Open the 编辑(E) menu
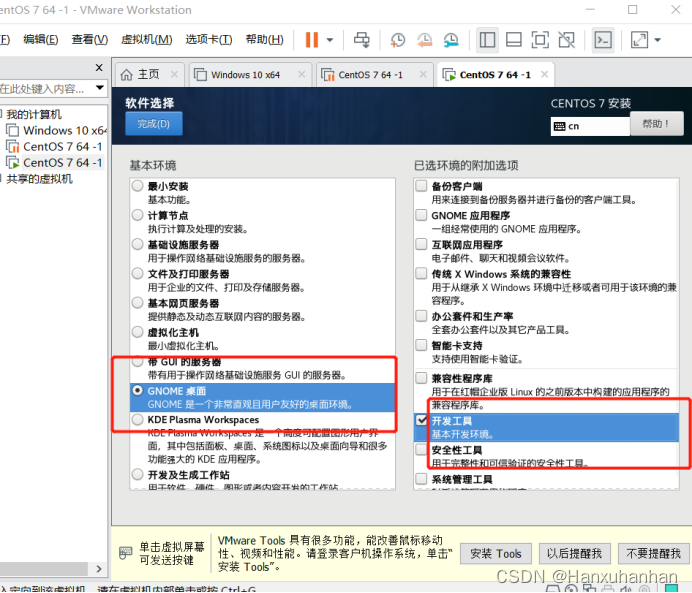The width and height of the screenshot is (692, 593). [41, 40]
